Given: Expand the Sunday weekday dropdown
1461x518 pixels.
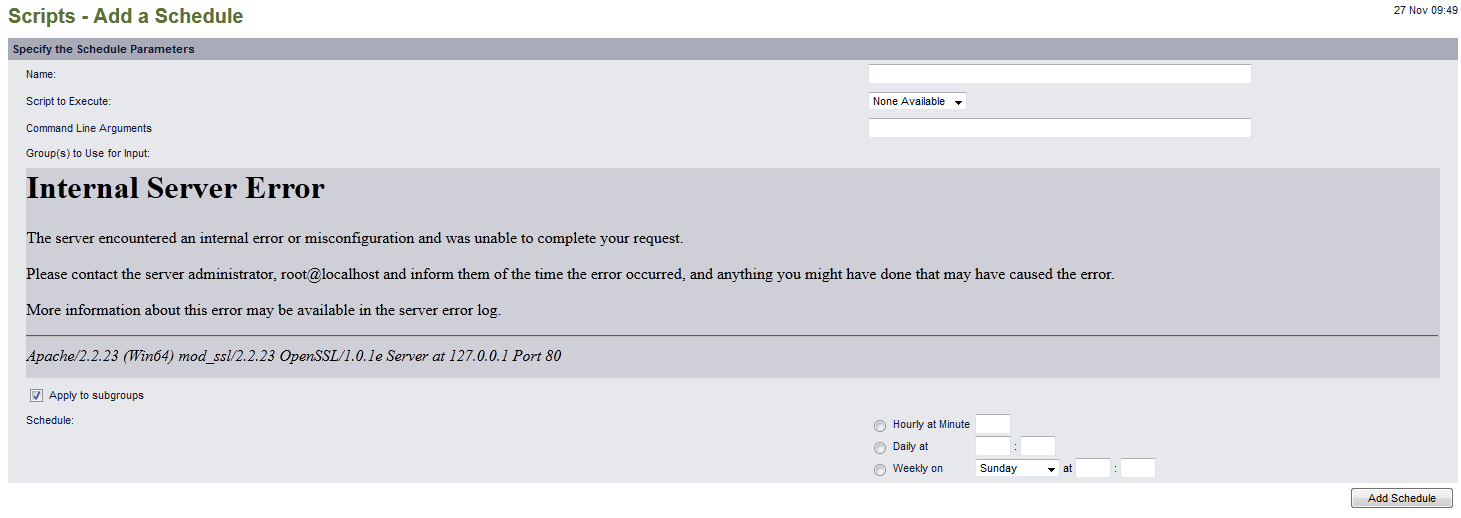Looking at the screenshot, I should 1017,468.
